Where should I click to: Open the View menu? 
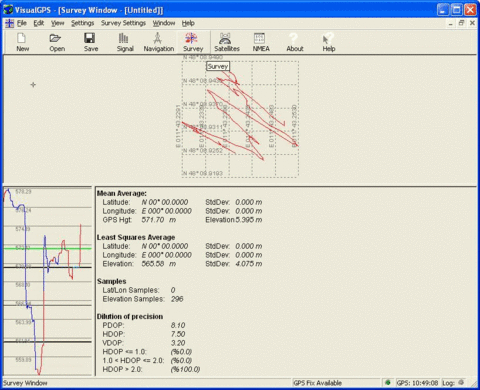coord(57,23)
